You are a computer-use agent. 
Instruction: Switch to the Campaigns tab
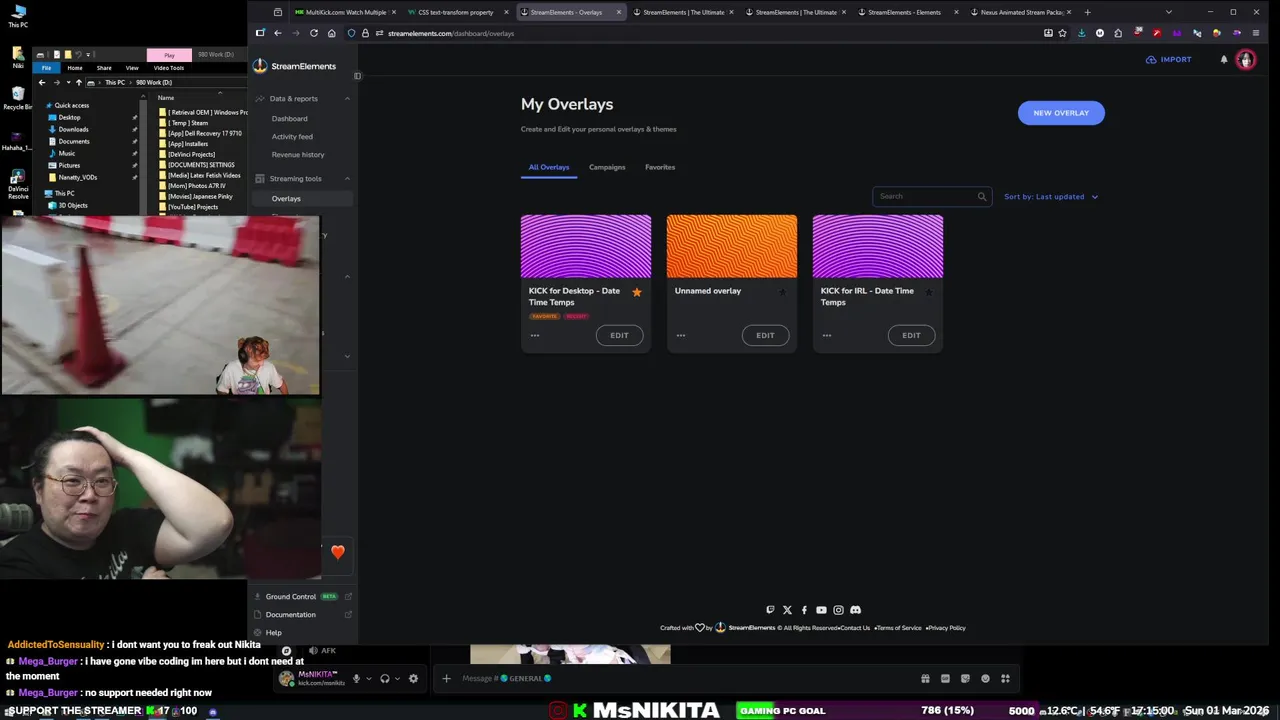click(x=607, y=167)
